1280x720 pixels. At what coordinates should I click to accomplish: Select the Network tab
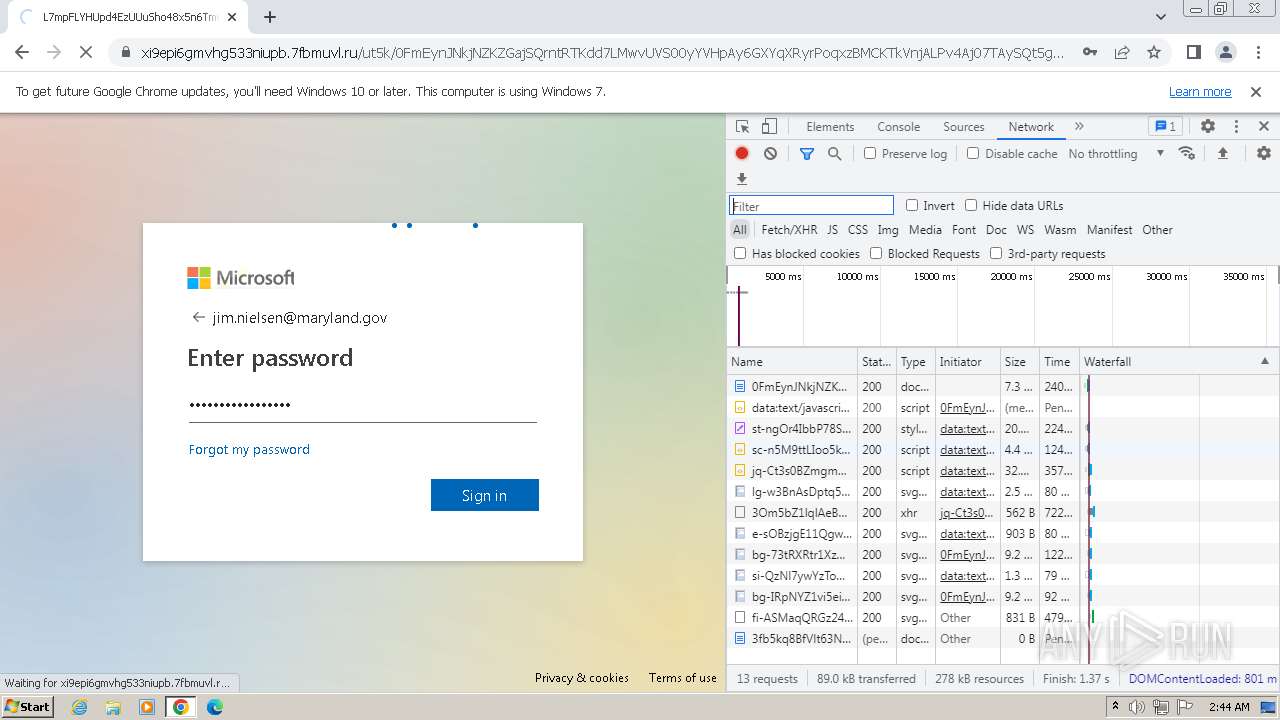coord(1031,127)
